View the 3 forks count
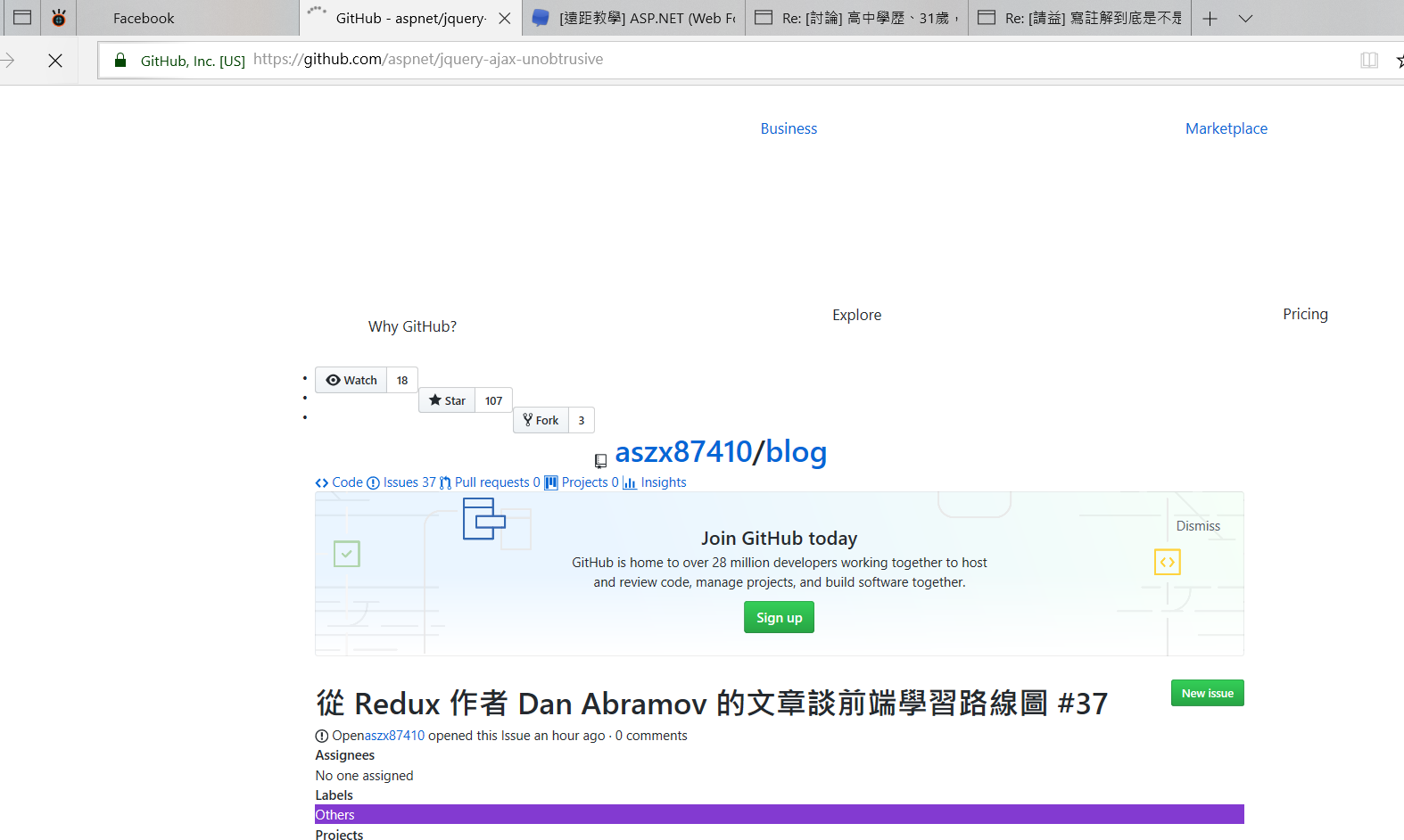Viewport: 1404px width, 840px height. click(x=582, y=420)
